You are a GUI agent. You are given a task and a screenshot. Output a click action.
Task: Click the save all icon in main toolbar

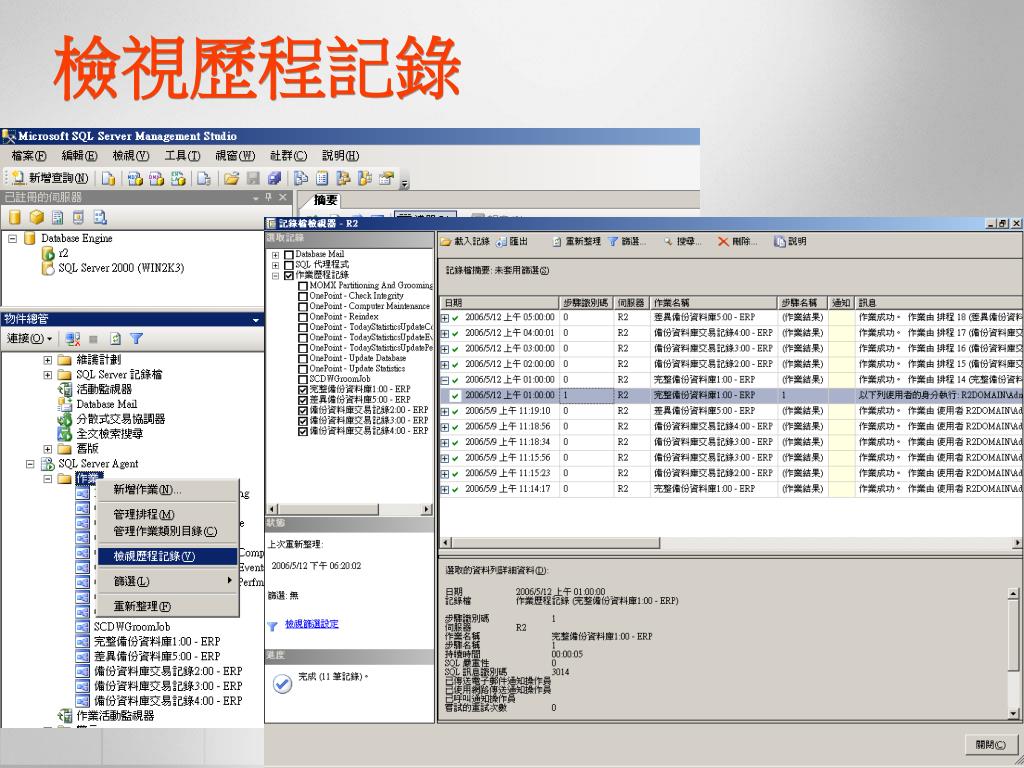[x=274, y=178]
